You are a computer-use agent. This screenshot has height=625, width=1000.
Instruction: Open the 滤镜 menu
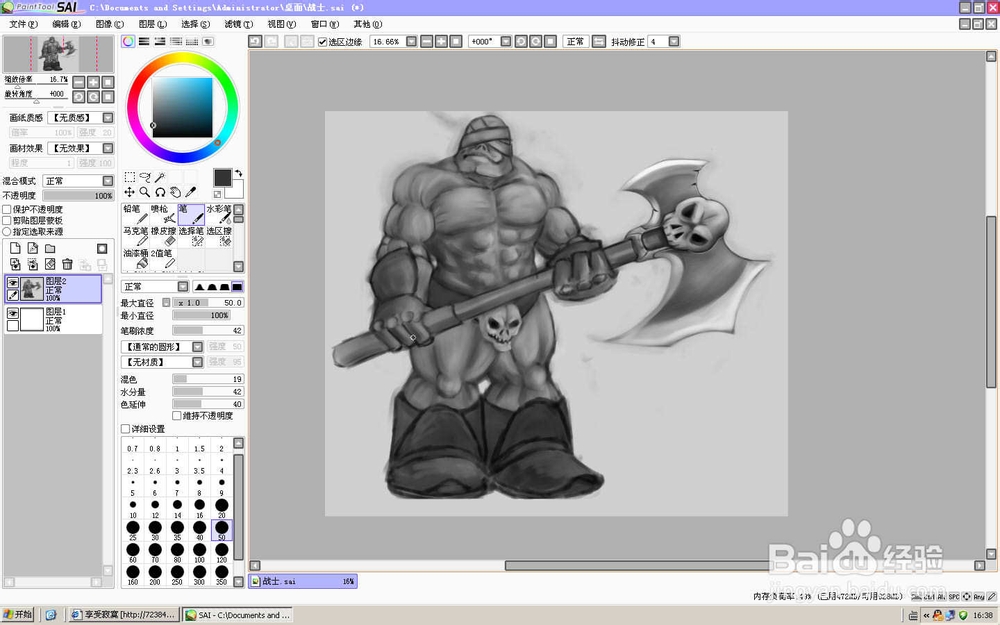click(x=239, y=24)
